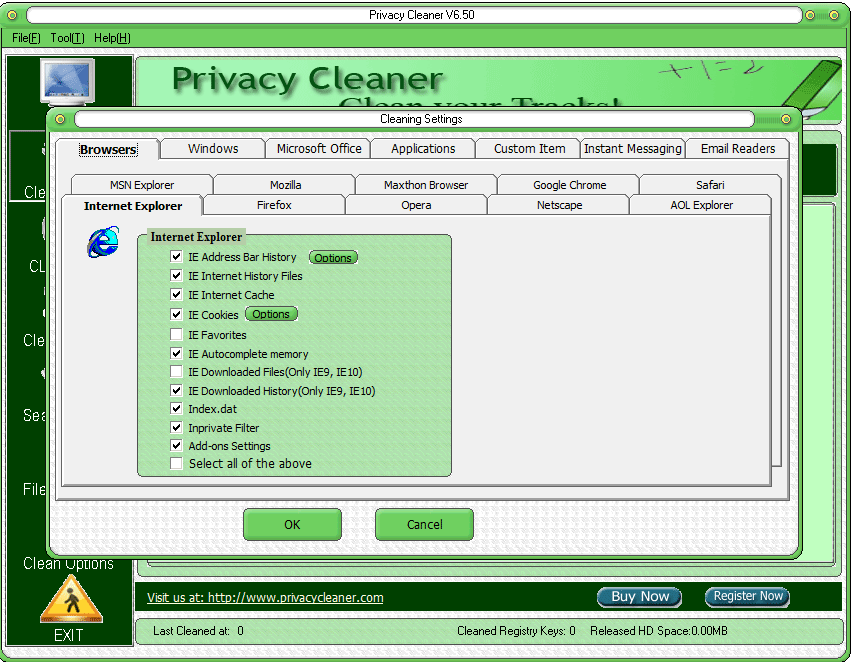Screen dimensions: 854x662
Task: Check Select all of the above
Action: tap(177, 464)
